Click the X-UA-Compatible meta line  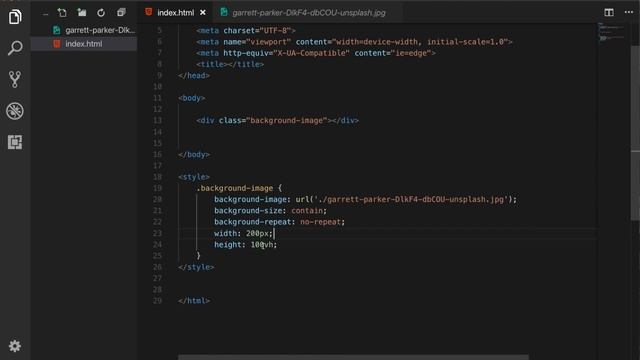(316, 53)
